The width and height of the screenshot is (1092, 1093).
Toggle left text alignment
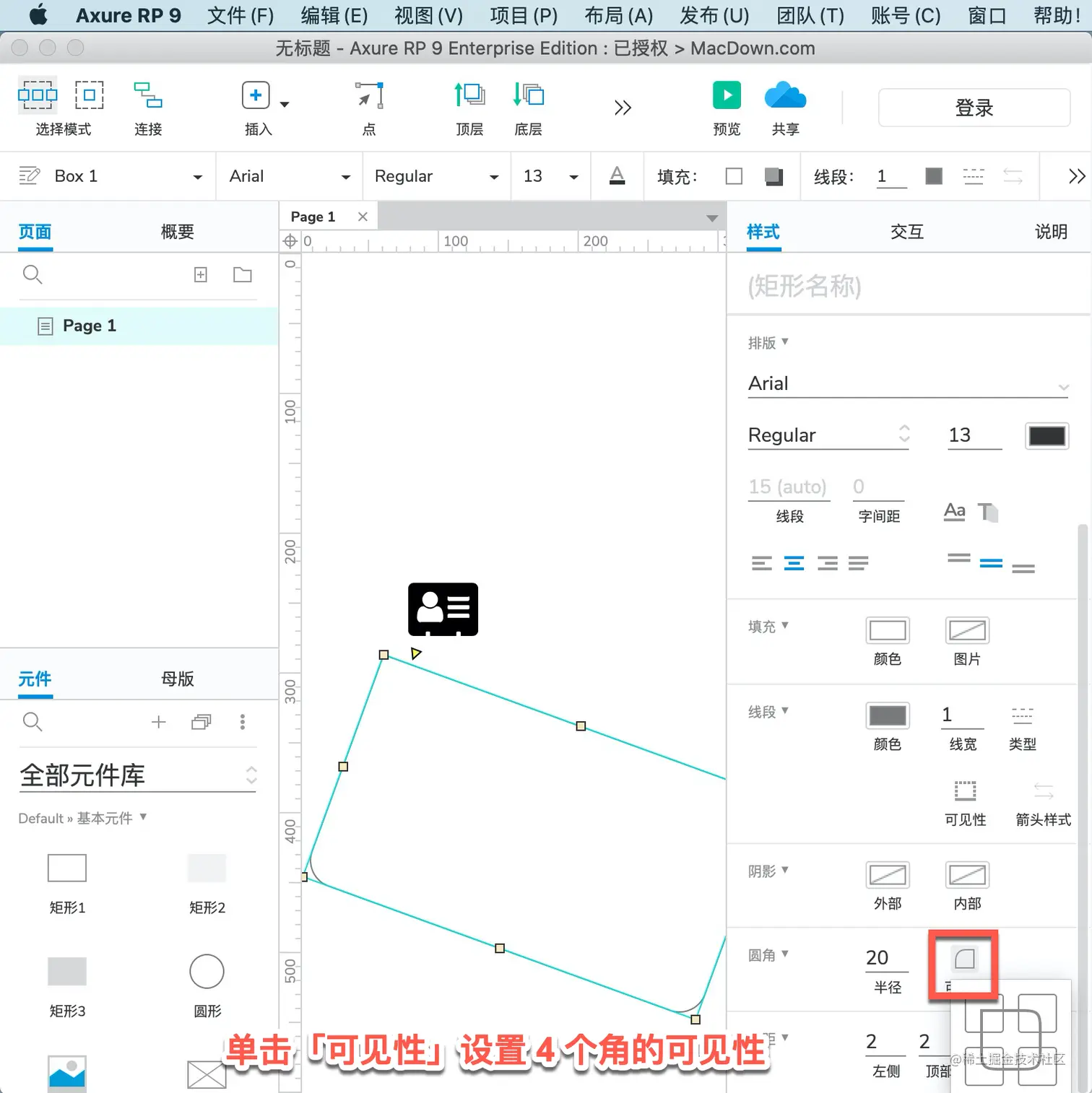762,563
